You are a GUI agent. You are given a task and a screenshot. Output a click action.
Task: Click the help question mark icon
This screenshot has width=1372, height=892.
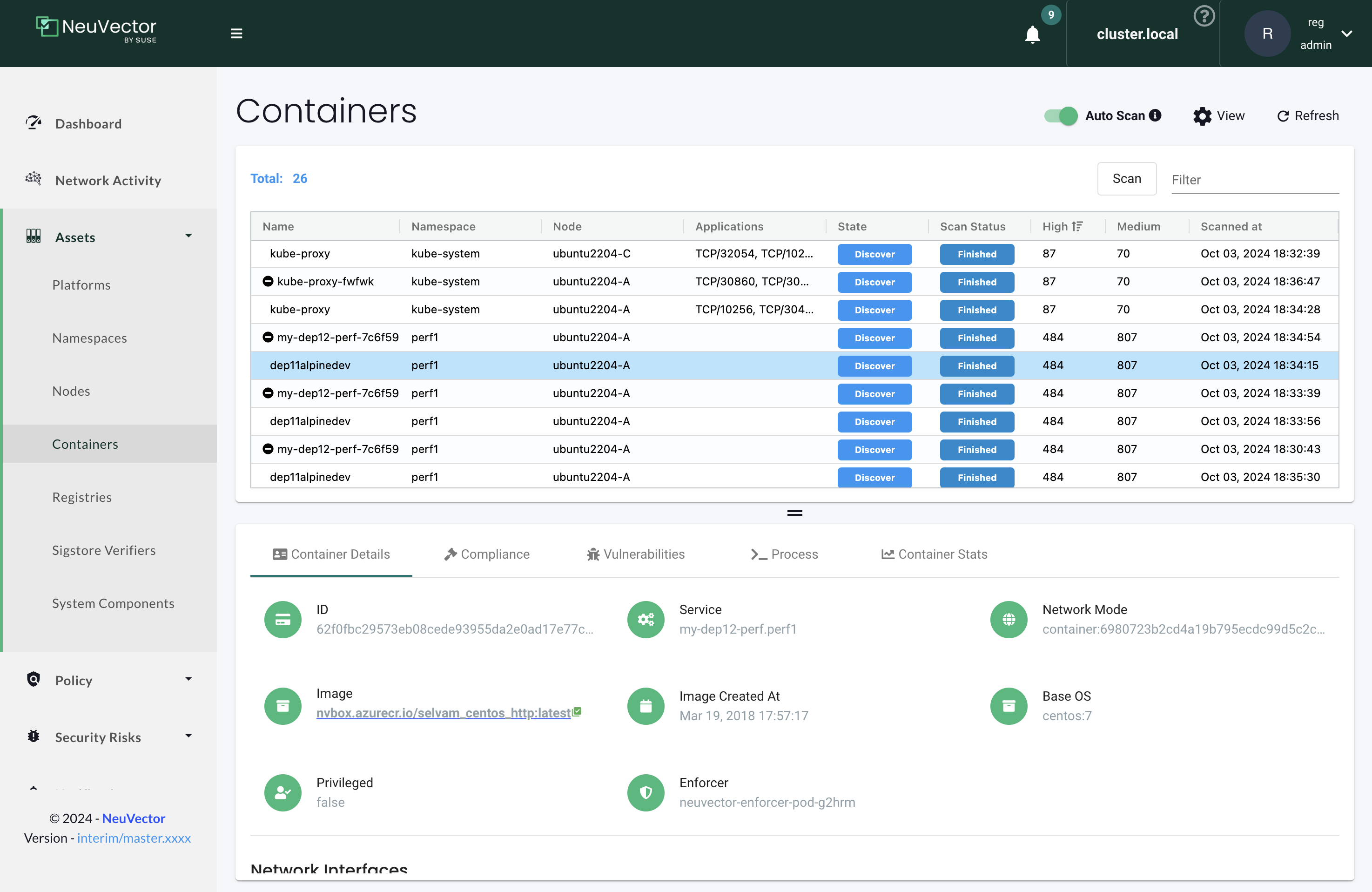pos(1204,16)
